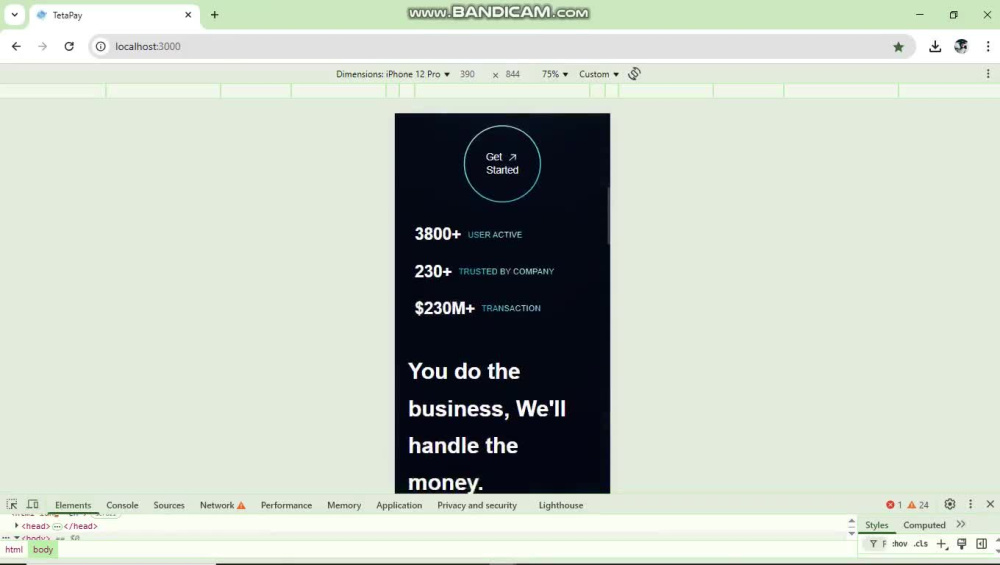Switch to the Computed sidebar tab
The height and width of the screenshot is (565, 1000).
click(x=924, y=525)
